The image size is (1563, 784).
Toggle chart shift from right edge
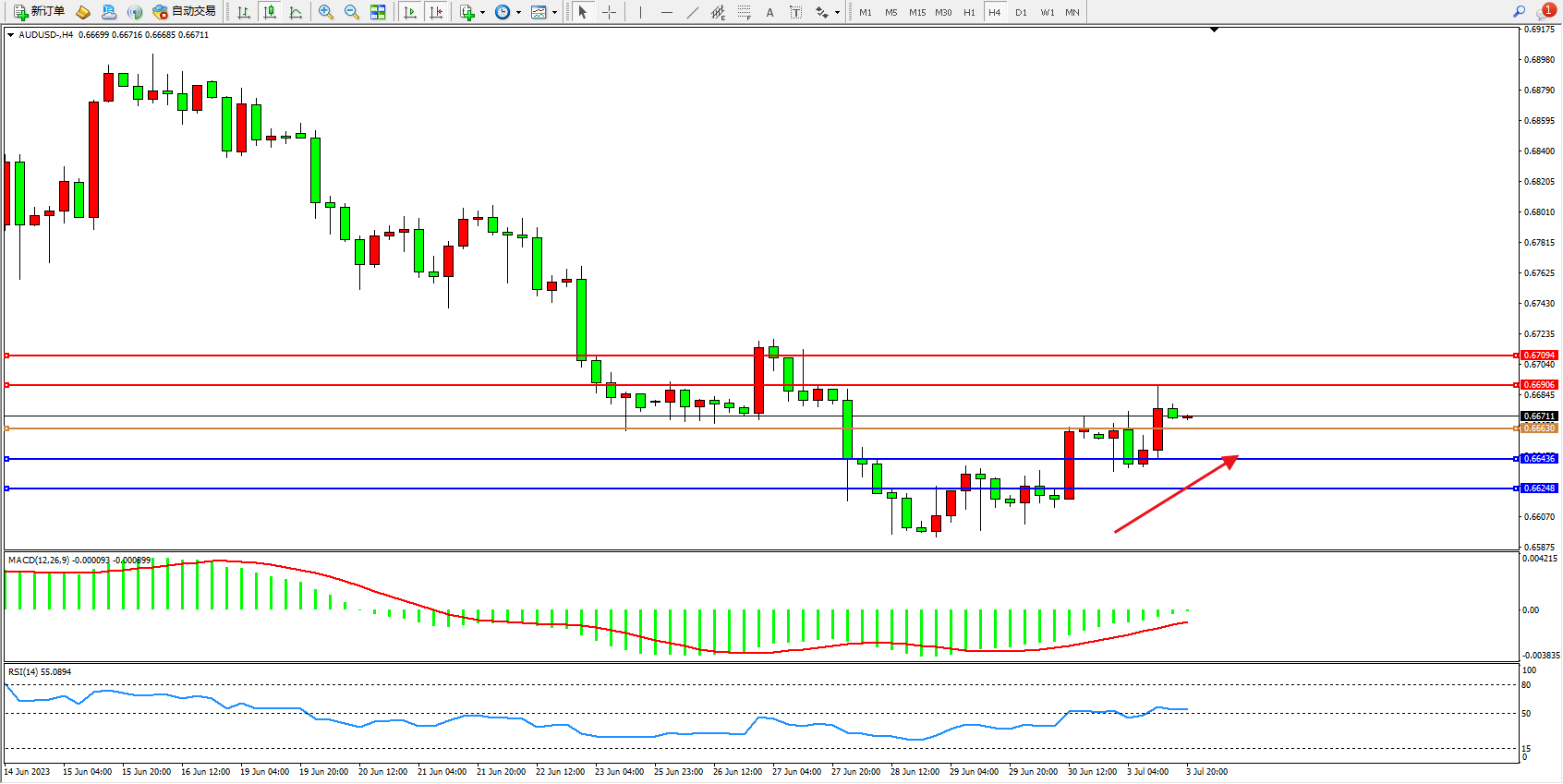pos(436,12)
